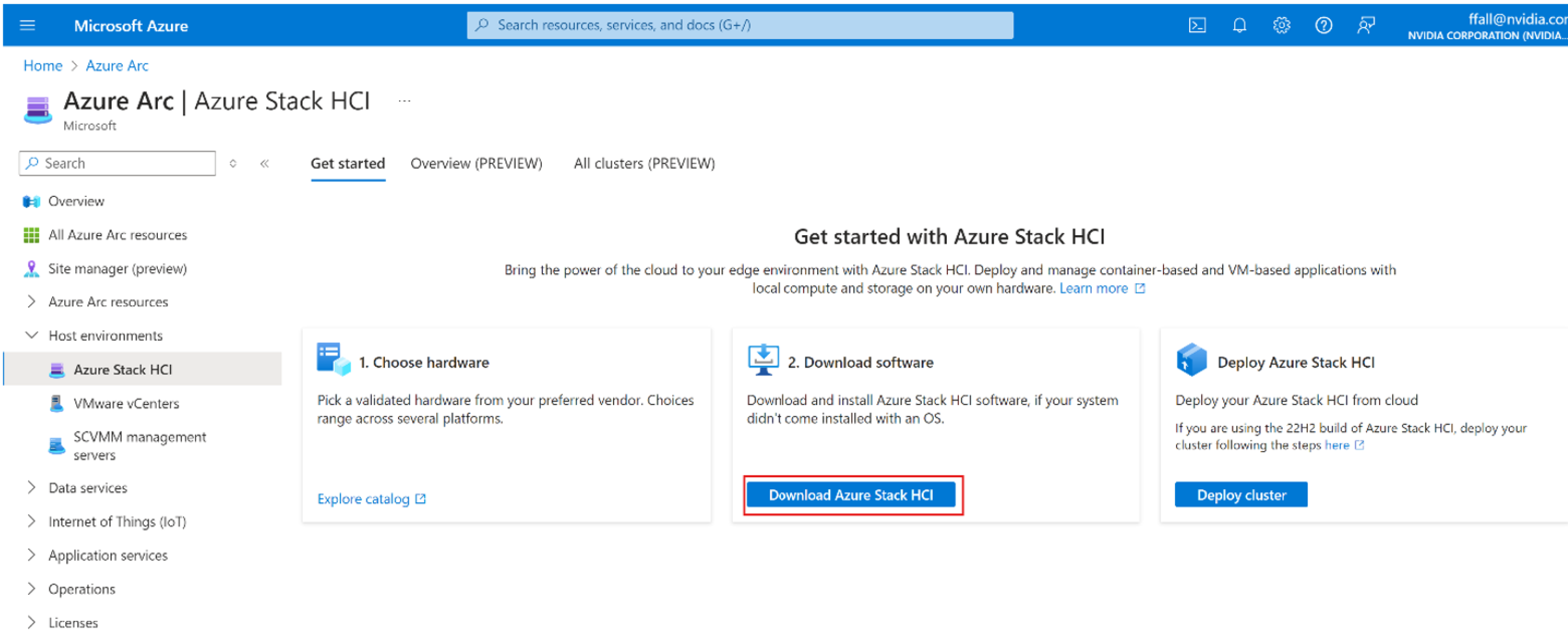
Task: Click the feedback icon in the top bar
Action: 1365,25
